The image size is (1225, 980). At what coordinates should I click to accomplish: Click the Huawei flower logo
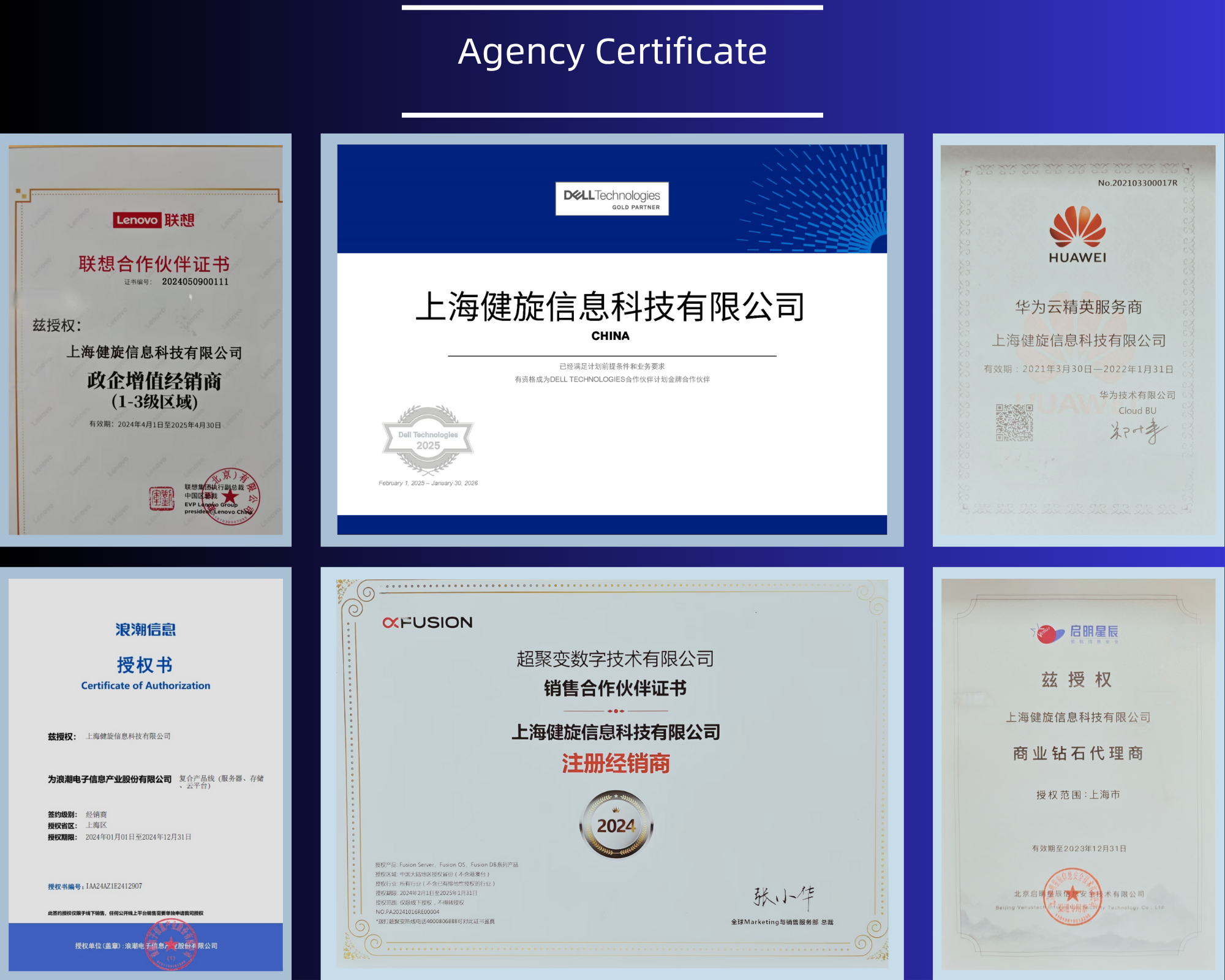pyautogui.click(x=1077, y=227)
